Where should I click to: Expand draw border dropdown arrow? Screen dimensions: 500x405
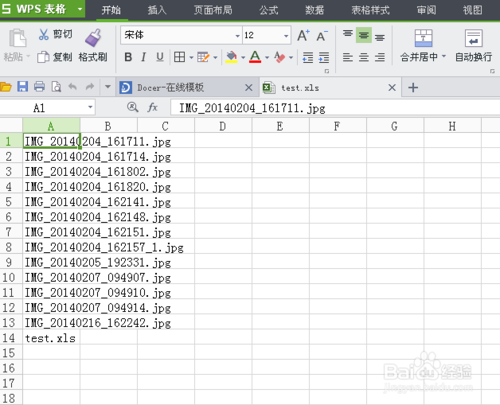[x=215, y=58]
